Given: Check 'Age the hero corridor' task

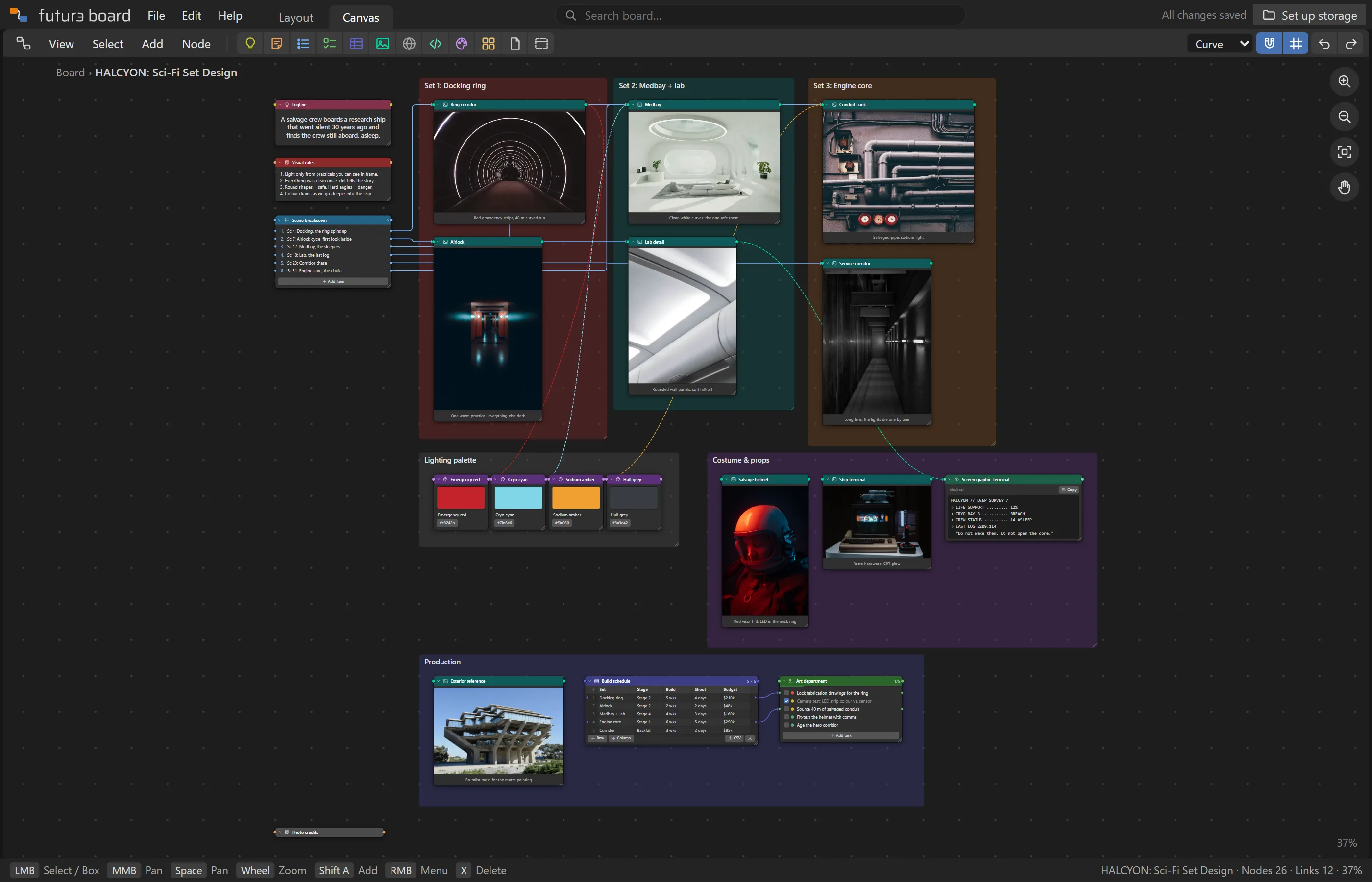Looking at the screenshot, I should (786, 725).
